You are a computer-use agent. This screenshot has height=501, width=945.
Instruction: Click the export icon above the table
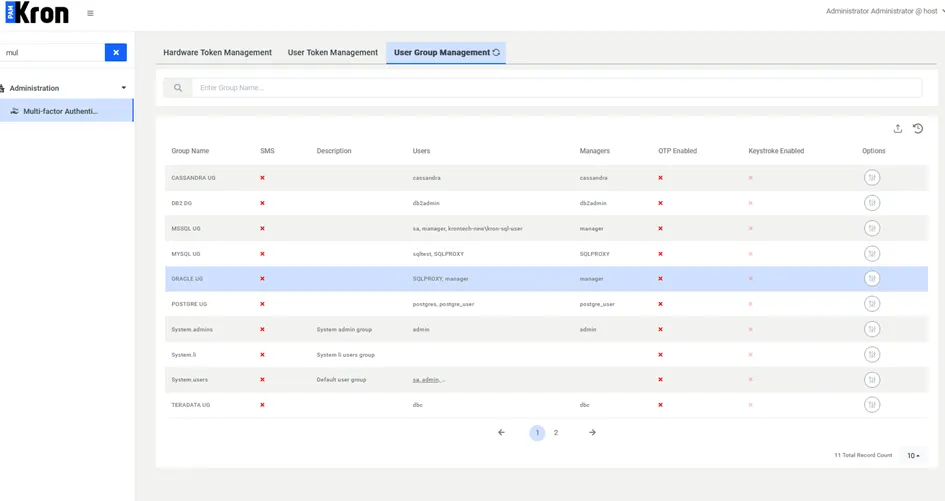(897, 128)
